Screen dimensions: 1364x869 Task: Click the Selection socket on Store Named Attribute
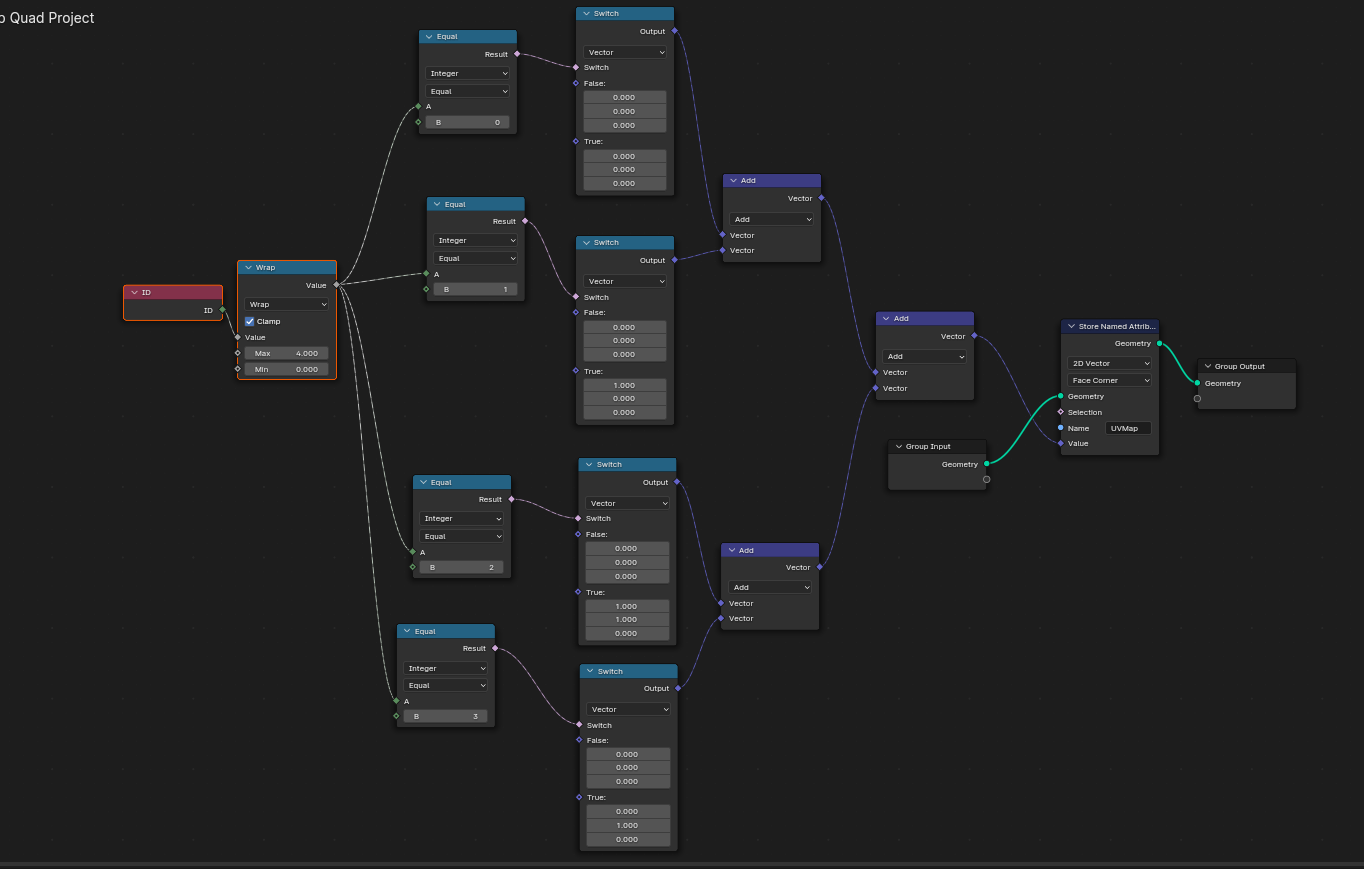[1061, 412]
